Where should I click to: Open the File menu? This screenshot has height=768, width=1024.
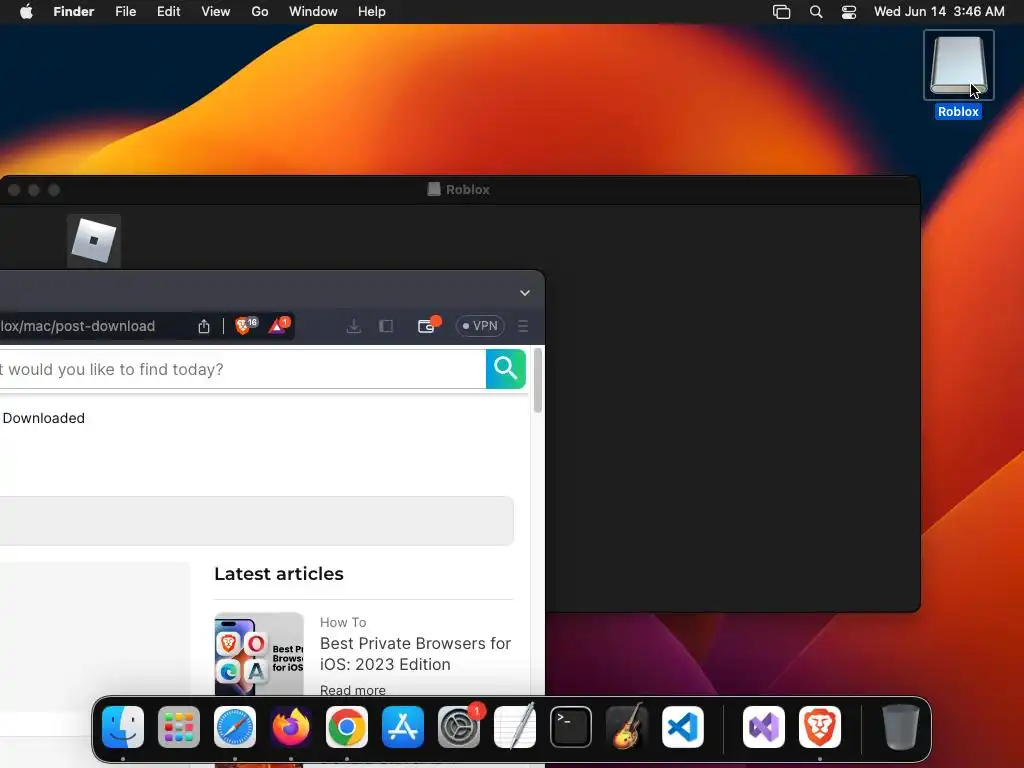tap(125, 12)
